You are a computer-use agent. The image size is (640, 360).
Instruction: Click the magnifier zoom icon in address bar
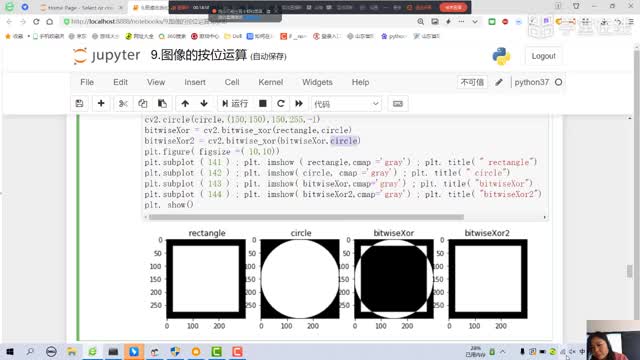tap(420, 22)
